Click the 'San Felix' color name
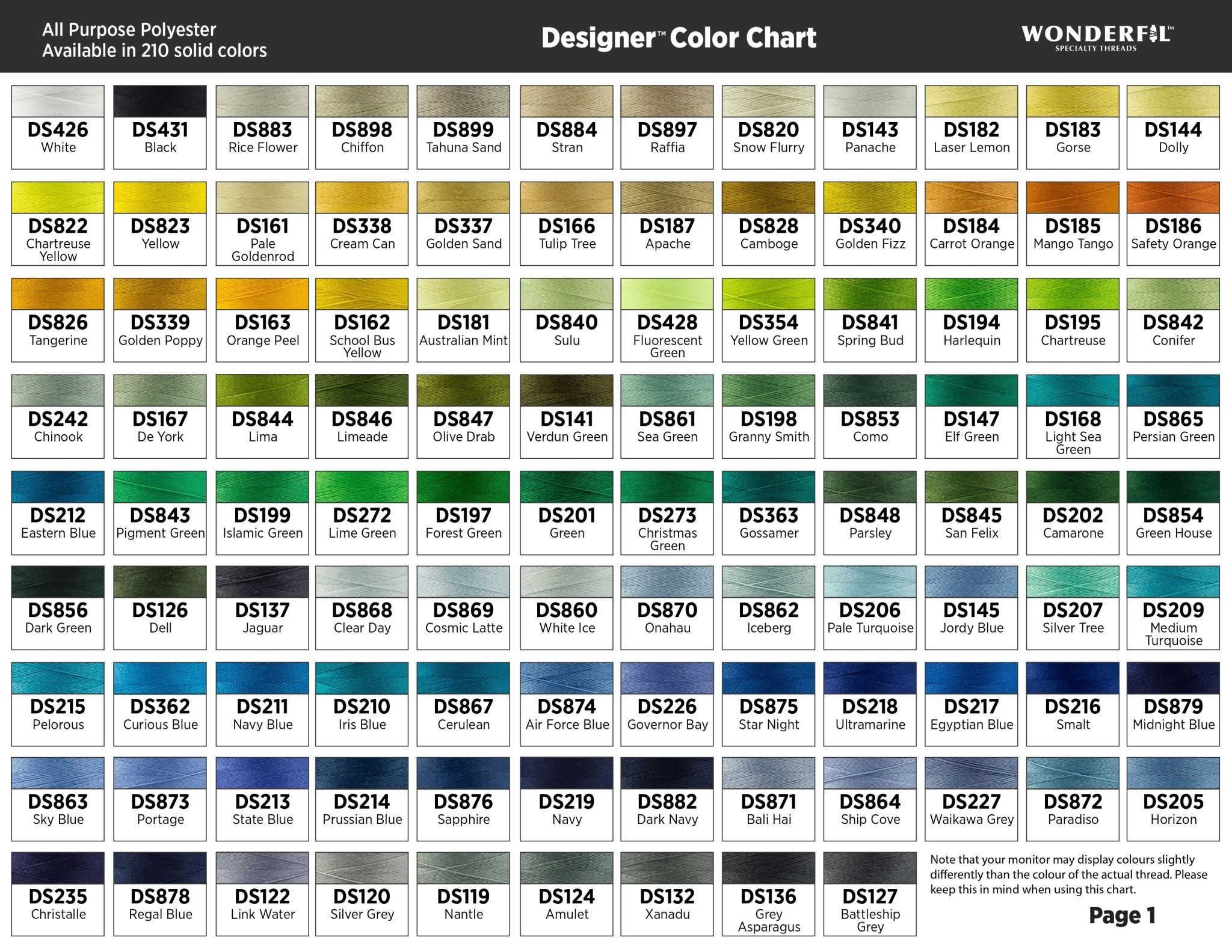1232x952 pixels. pos(972,533)
